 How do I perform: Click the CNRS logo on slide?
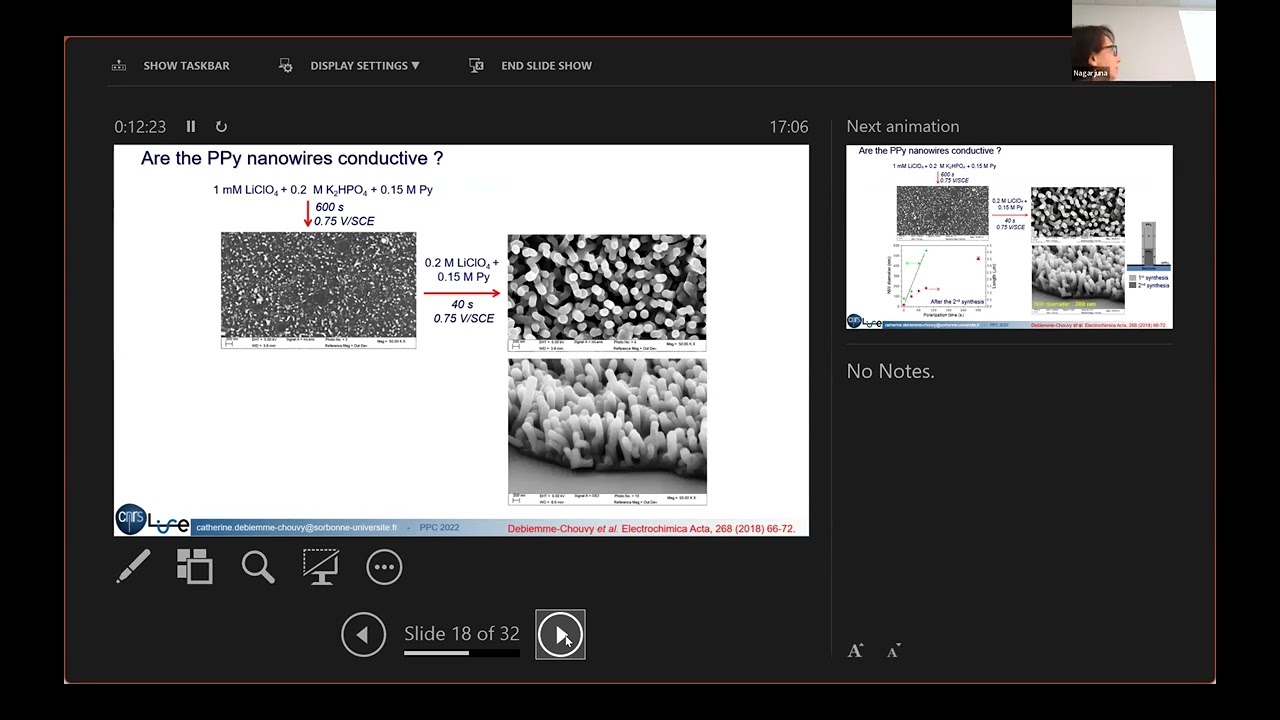131,519
